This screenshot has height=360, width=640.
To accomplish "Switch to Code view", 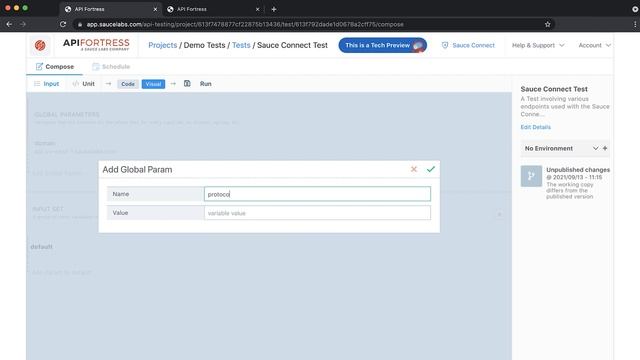I will coord(128,84).
